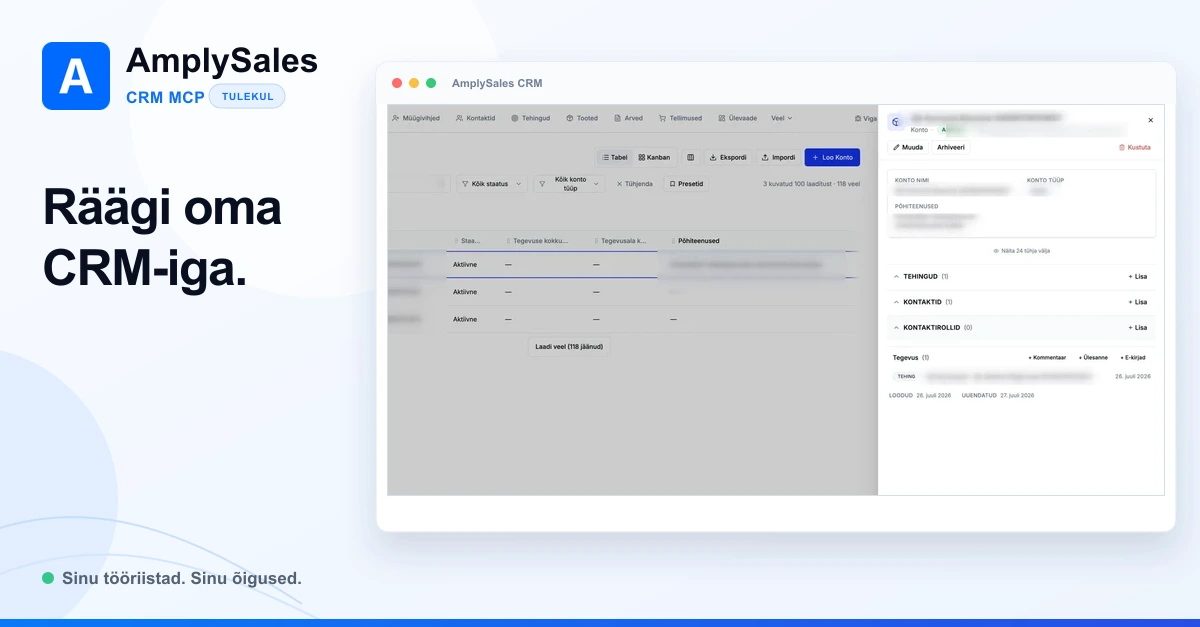The height and width of the screenshot is (627, 1200).
Task: Open the Ülevaade navigation item
Action: (738, 118)
